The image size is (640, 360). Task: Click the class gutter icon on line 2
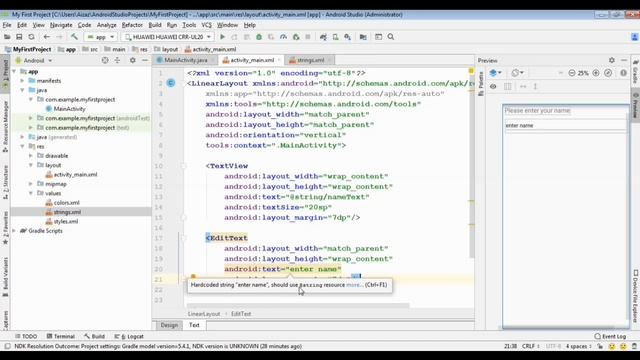[x=171, y=83]
